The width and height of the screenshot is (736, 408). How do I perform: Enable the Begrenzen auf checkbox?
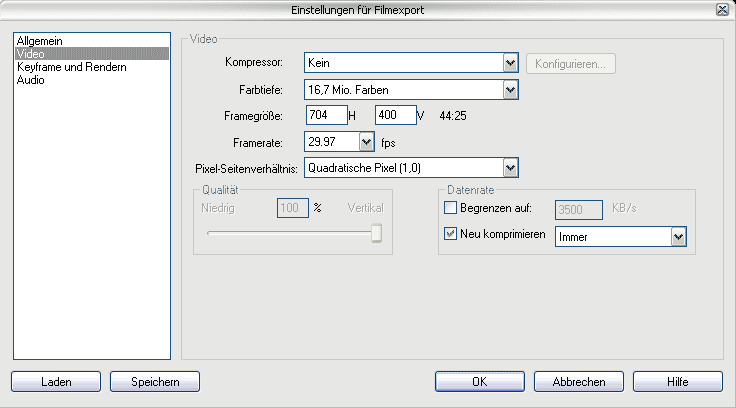(450, 208)
